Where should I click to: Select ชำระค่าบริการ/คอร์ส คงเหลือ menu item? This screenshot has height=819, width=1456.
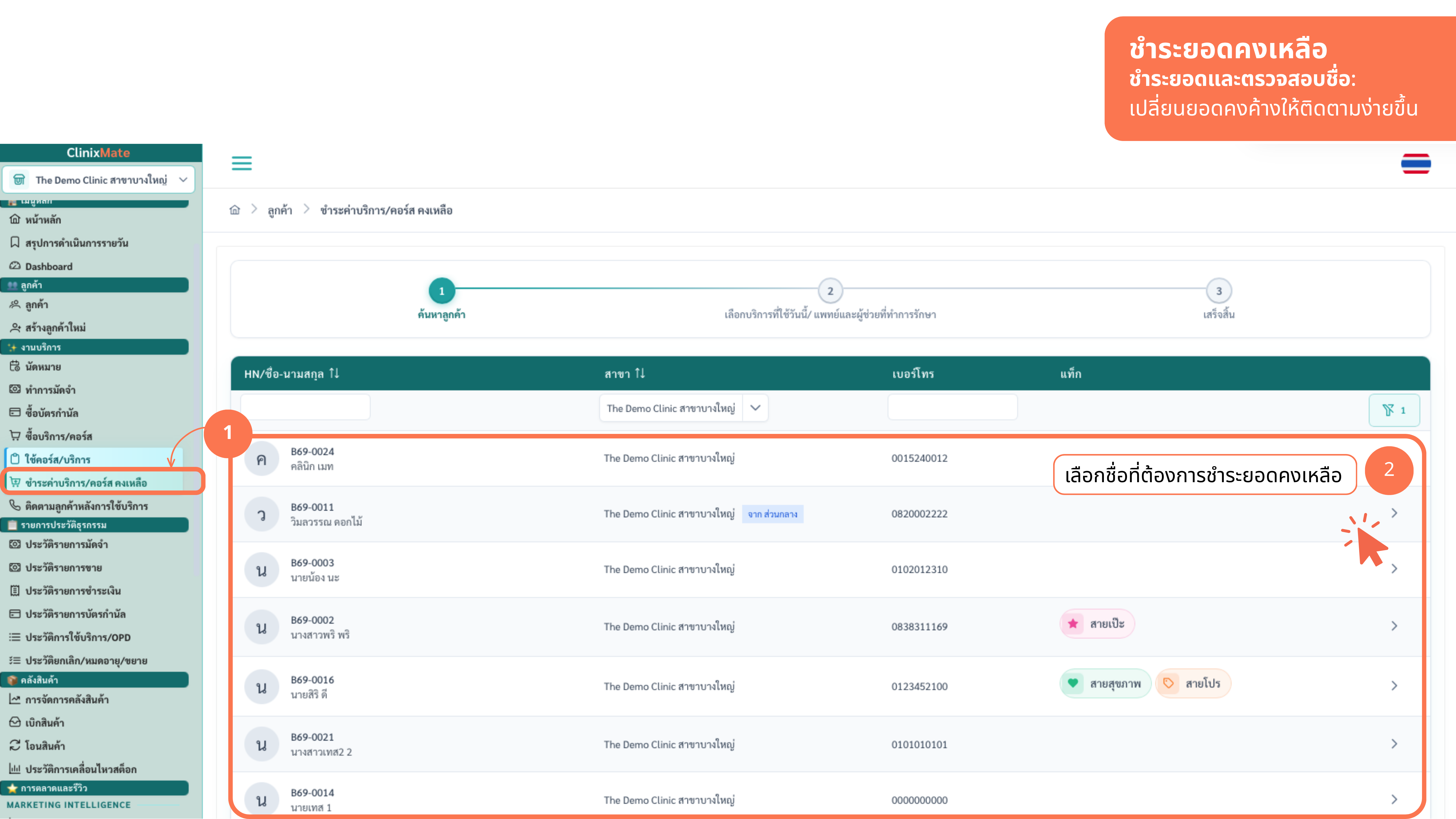point(86,483)
